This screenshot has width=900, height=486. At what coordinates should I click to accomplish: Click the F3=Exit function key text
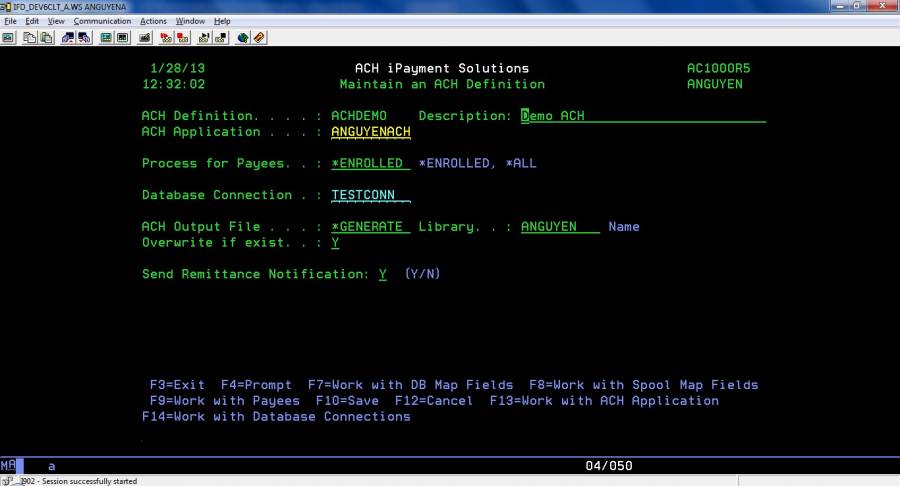tap(177, 385)
